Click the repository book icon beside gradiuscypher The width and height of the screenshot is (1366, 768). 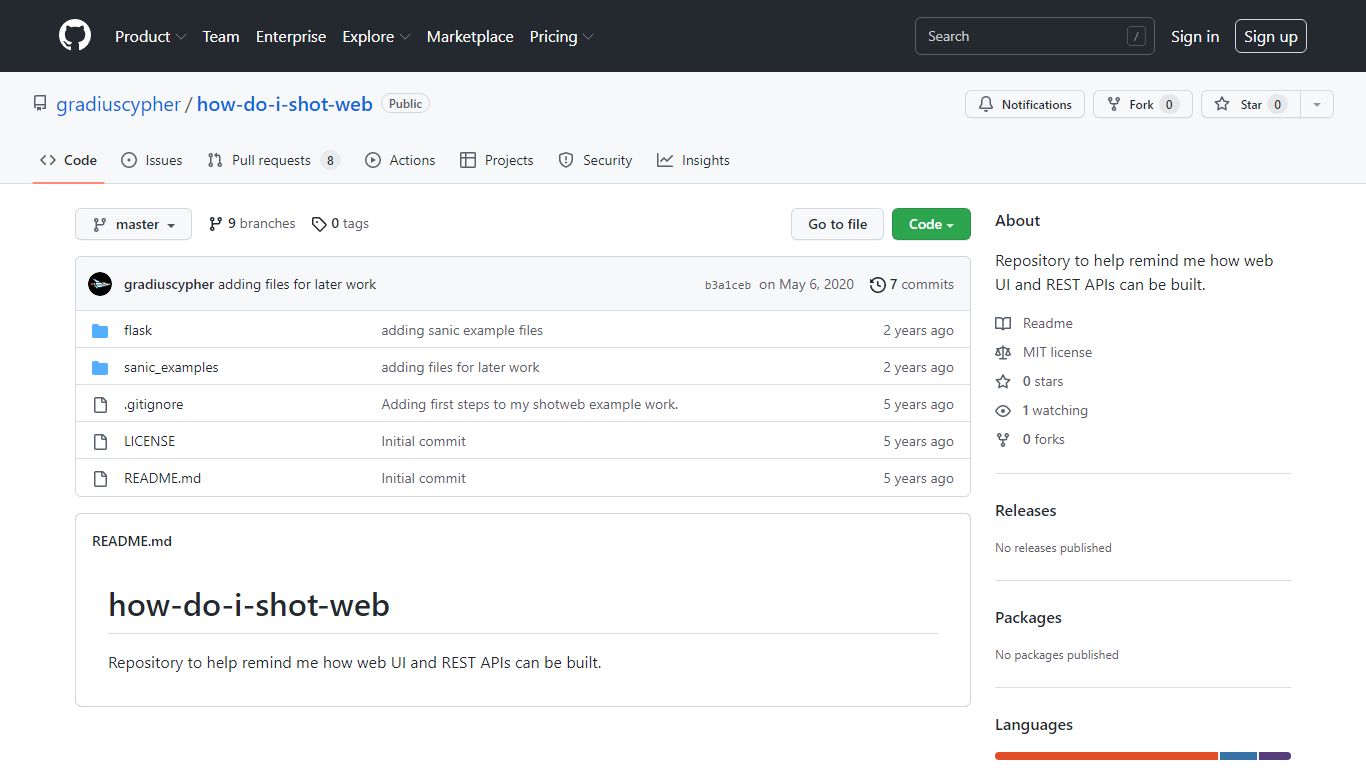pos(40,103)
